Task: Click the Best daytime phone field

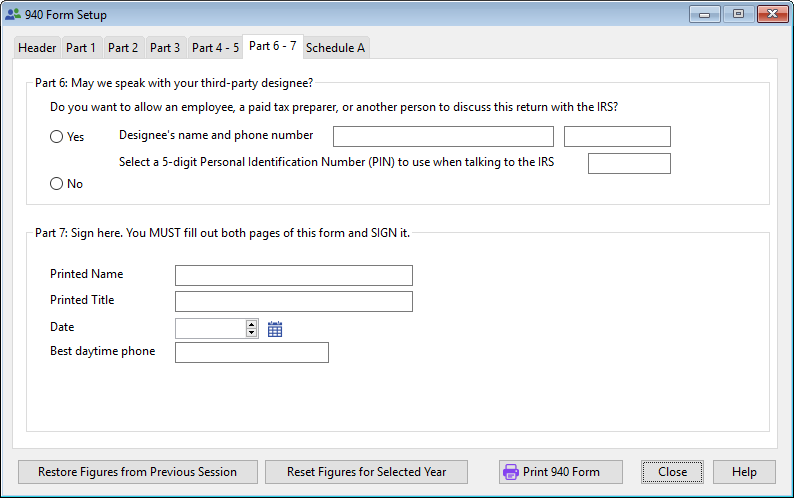Action: click(251, 353)
